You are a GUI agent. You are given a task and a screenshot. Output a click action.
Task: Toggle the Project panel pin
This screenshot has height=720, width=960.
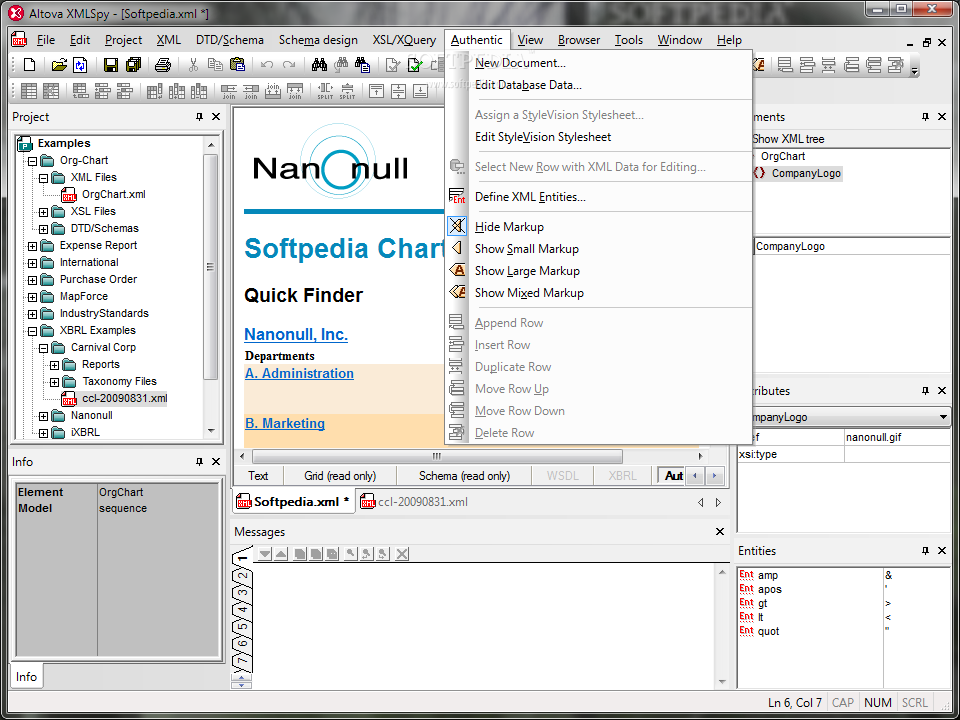pyautogui.click(x=199, y=116)
